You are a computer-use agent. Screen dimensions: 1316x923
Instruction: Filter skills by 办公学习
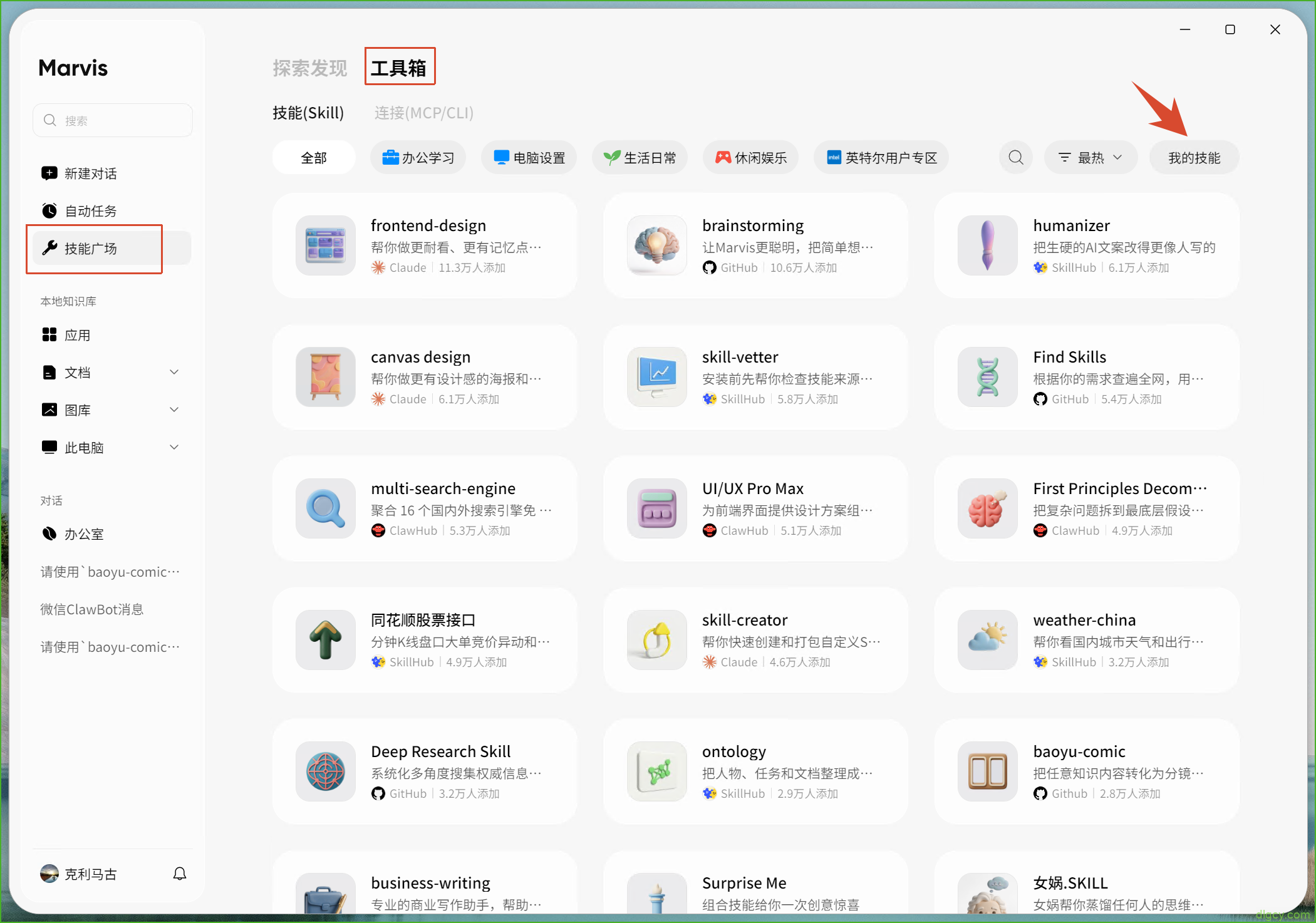click(x=418, y=158)
